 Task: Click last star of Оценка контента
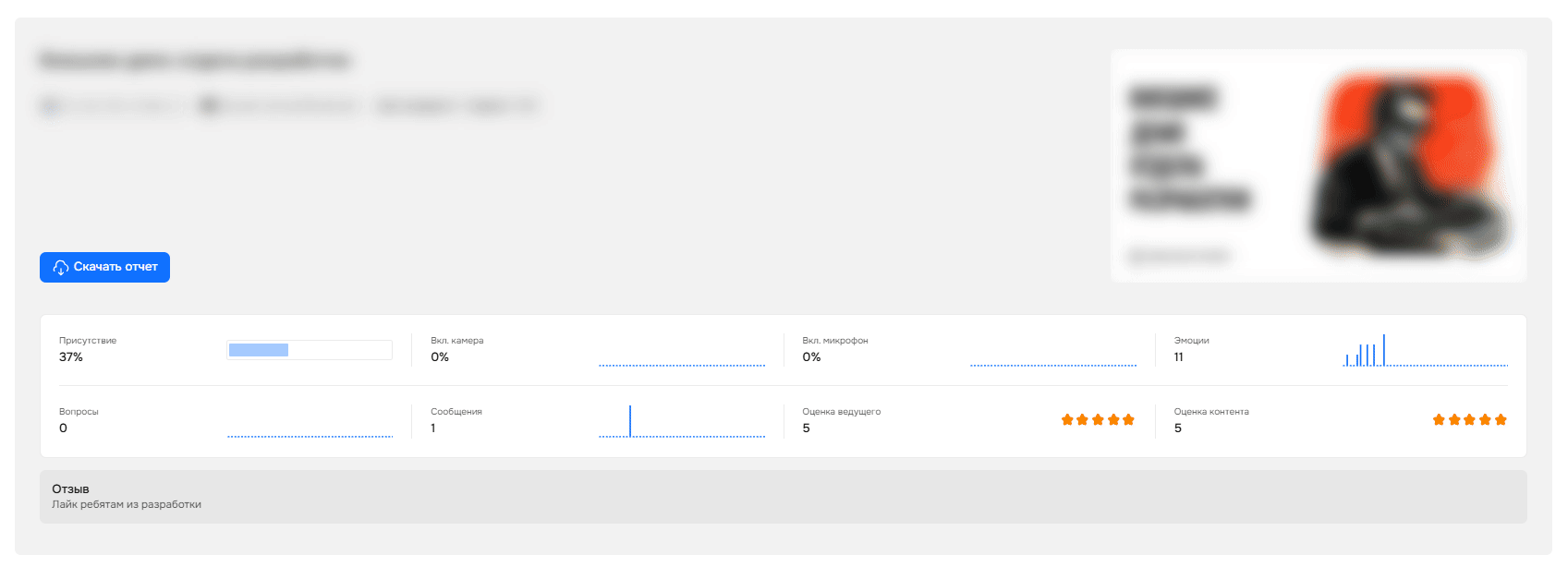pos(1501,420)
